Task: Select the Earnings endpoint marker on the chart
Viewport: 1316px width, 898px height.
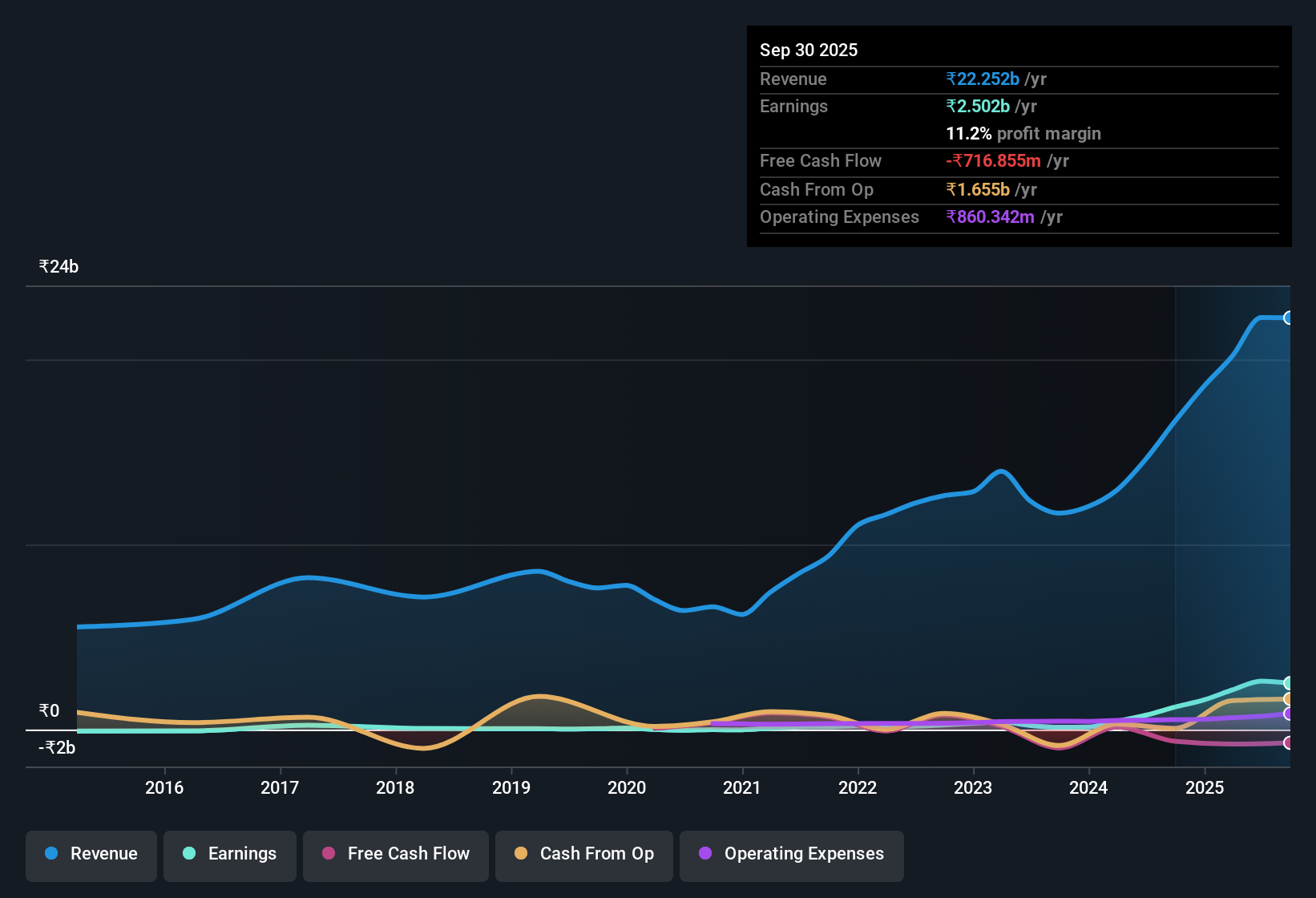Action: (1289, 683)
